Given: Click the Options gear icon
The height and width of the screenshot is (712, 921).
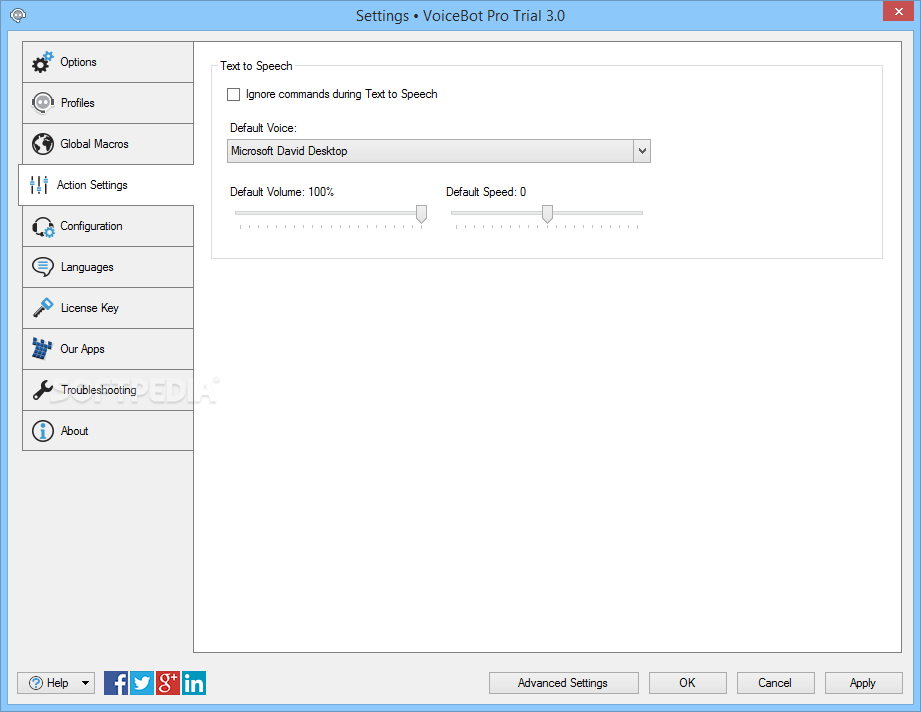Looking at the screenshot, I should click(42, 62).
